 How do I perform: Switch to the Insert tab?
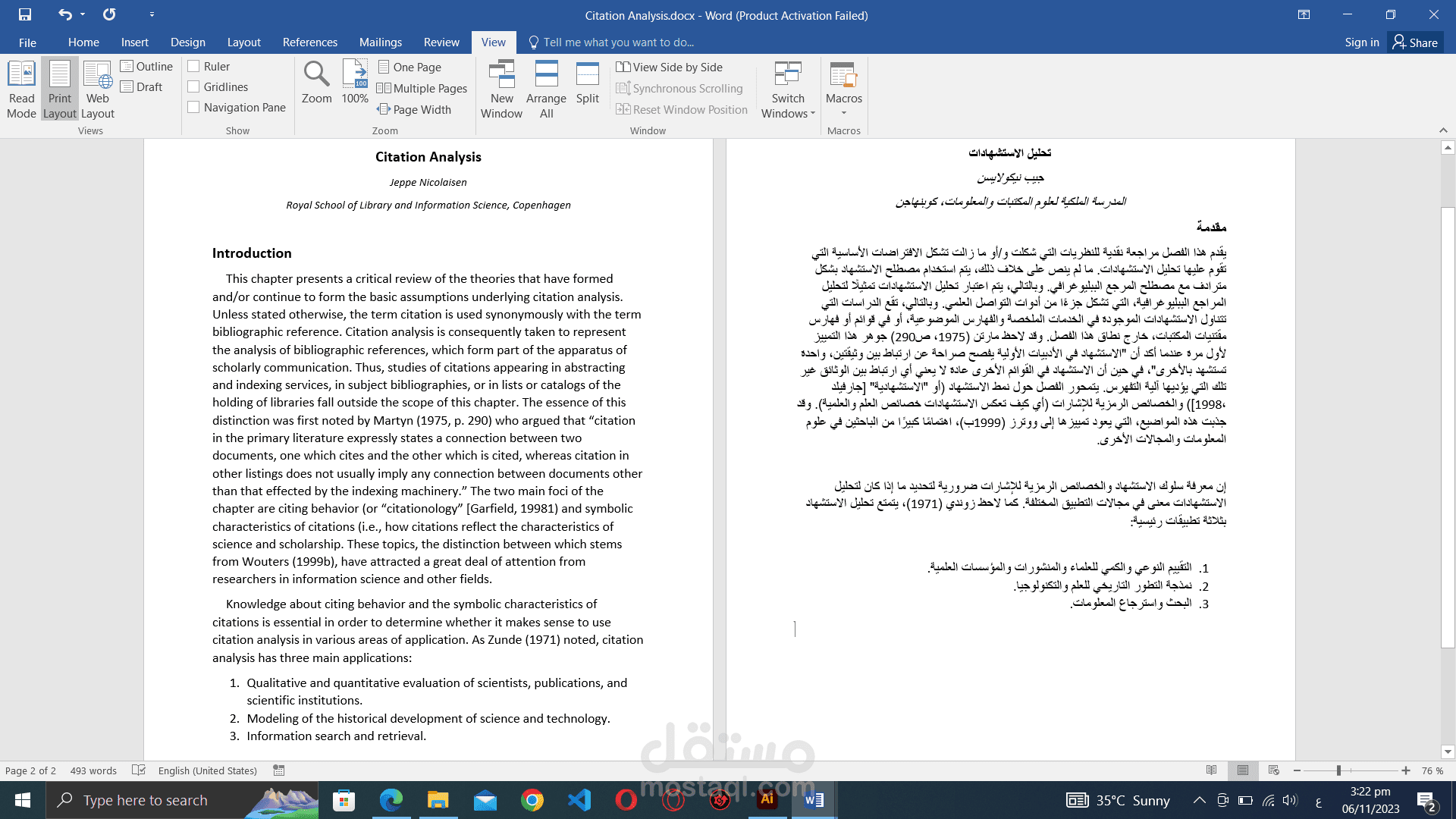click(135, 42)
